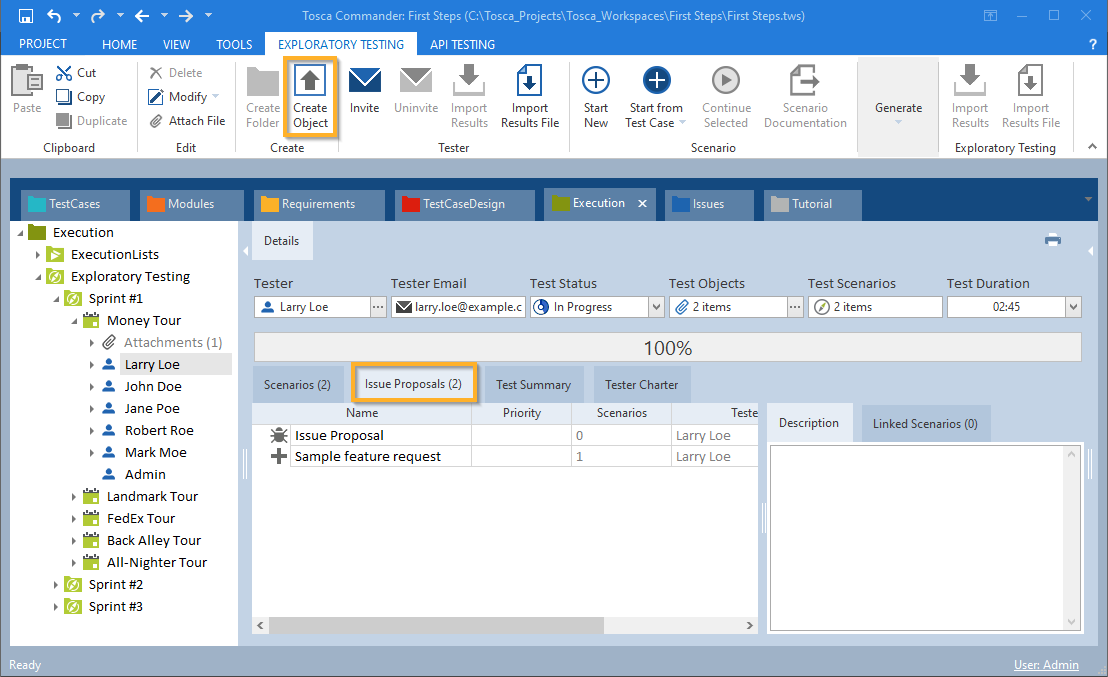This screenshot has width=1108, height=677.
Task: Start a new exploratory scenario
Action: tap(596, 82)
